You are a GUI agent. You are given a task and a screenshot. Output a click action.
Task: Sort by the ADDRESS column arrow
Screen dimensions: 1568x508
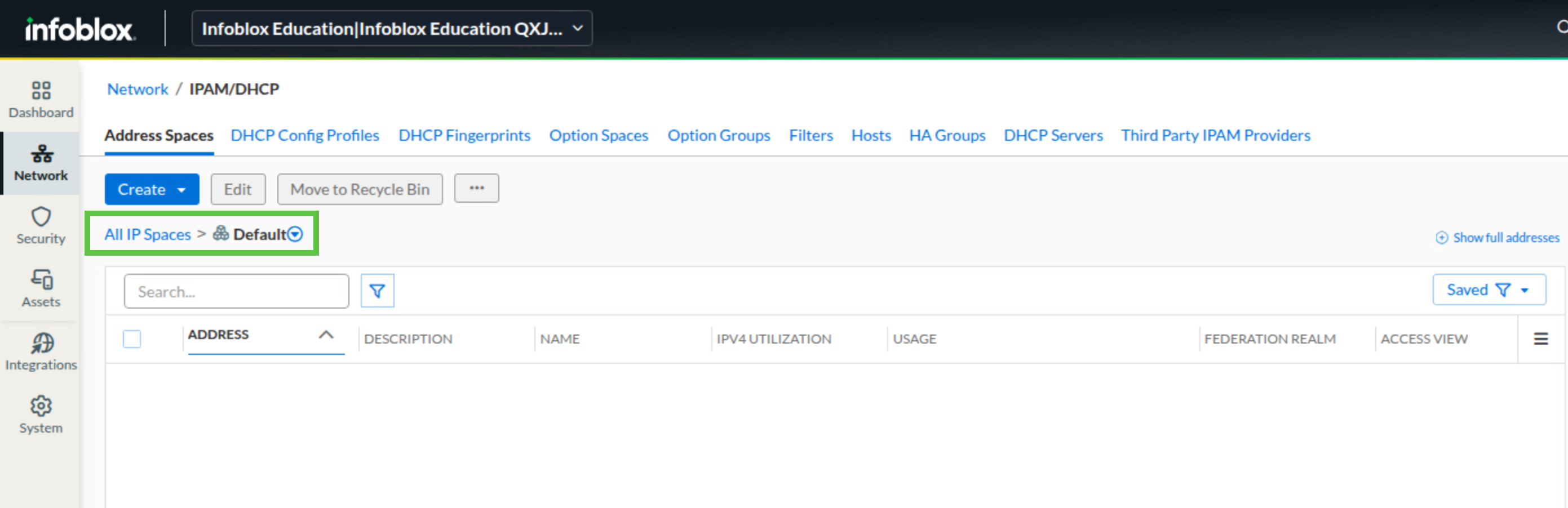pyautogui.click(x=326, y=335)
